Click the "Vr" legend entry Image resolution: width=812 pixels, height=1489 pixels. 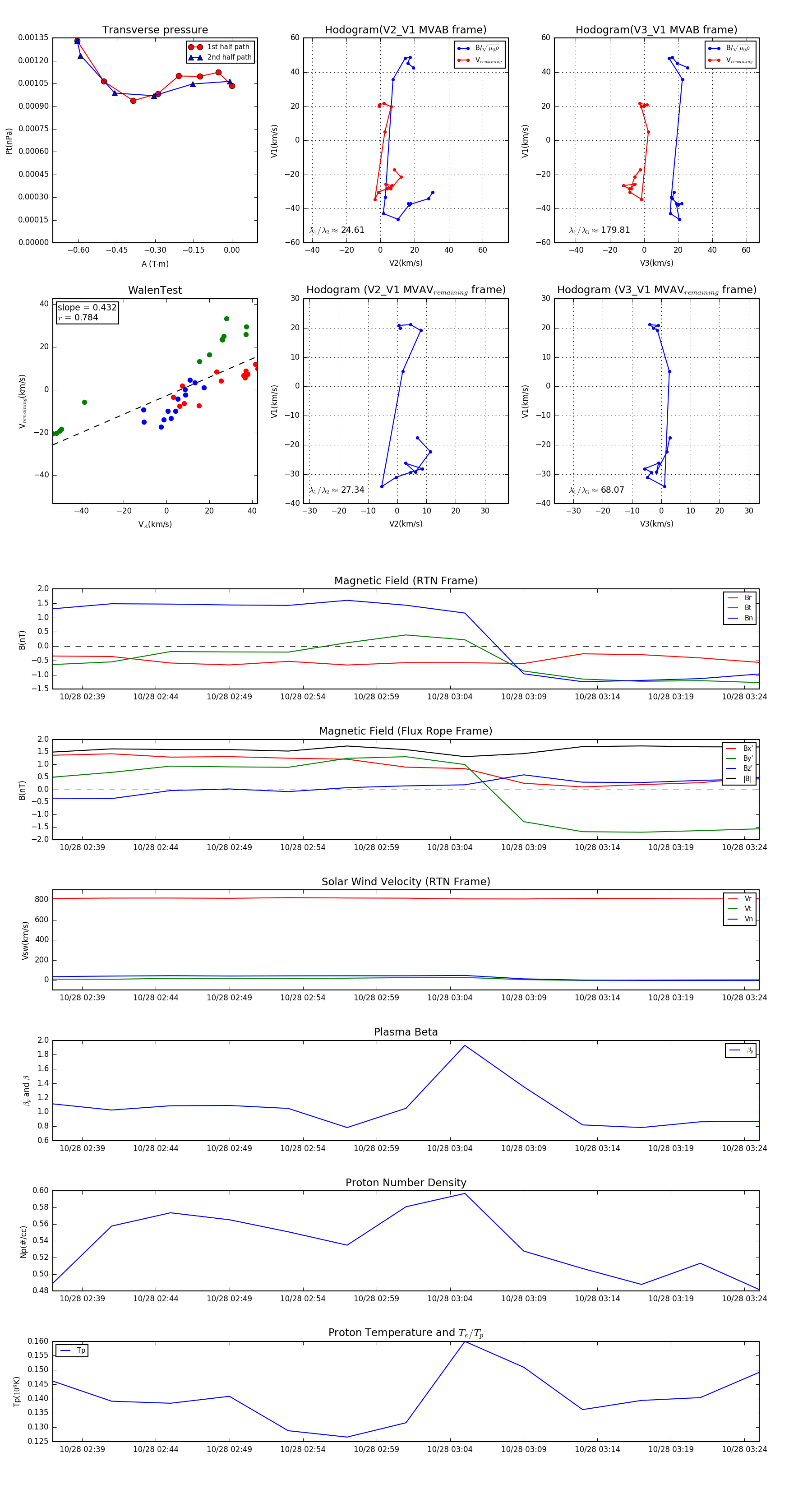(740, 899)
